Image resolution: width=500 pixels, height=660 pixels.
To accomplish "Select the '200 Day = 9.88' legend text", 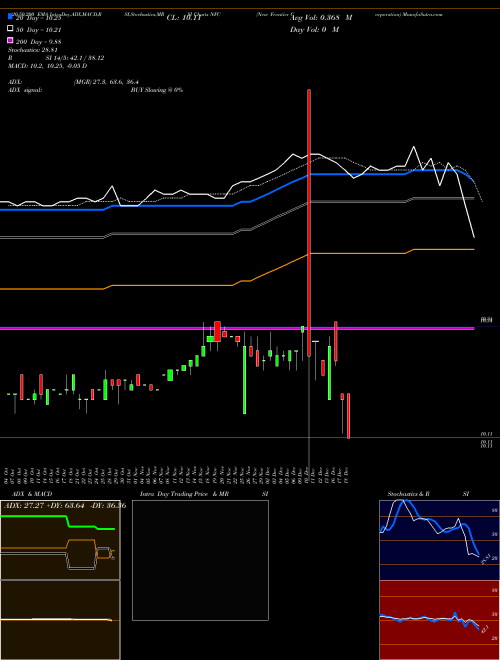I will pos(39,42).
